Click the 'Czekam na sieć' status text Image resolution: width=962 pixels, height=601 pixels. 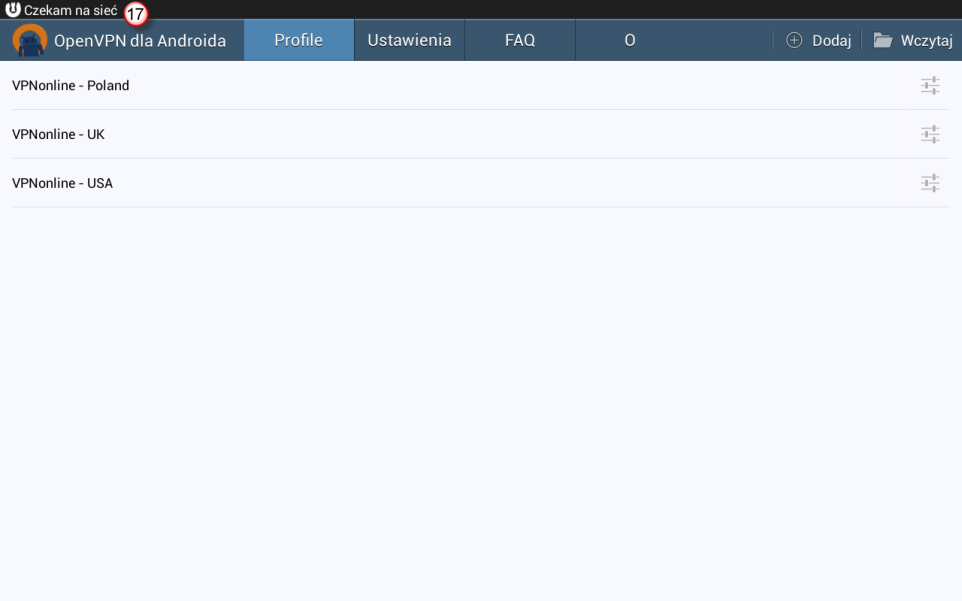coord(70,10)
